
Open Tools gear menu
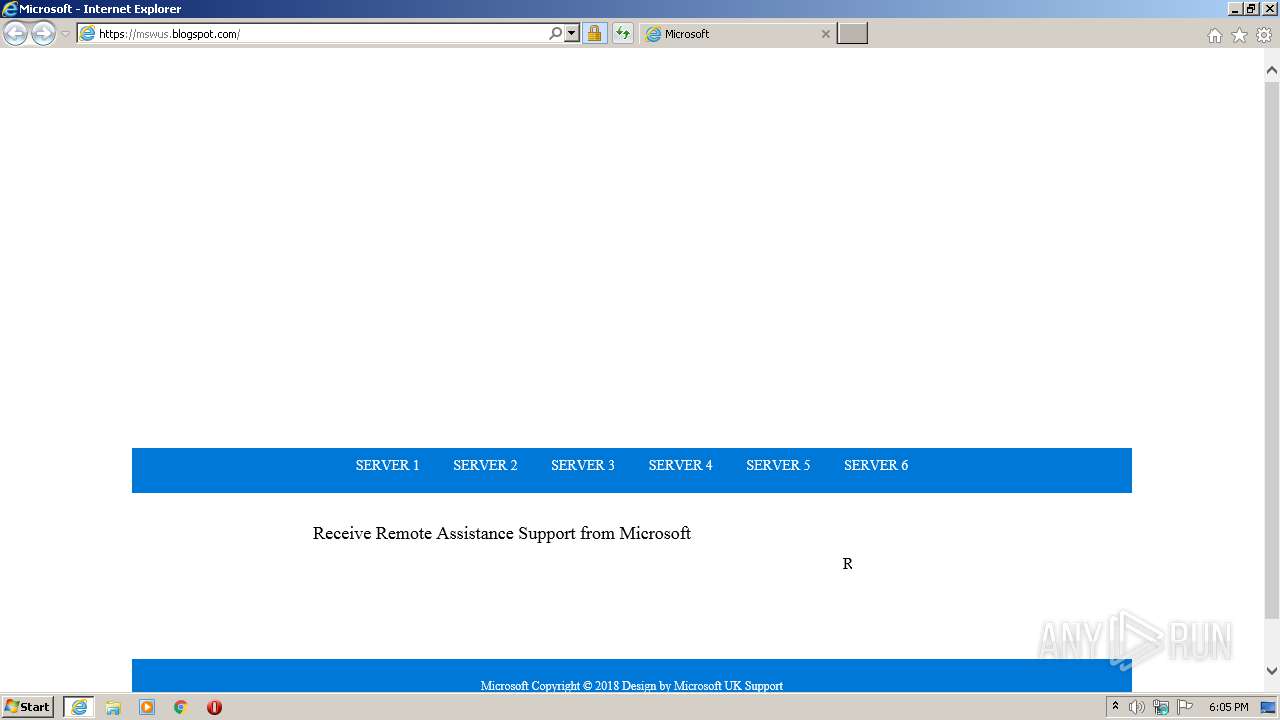coord(1264,35)
